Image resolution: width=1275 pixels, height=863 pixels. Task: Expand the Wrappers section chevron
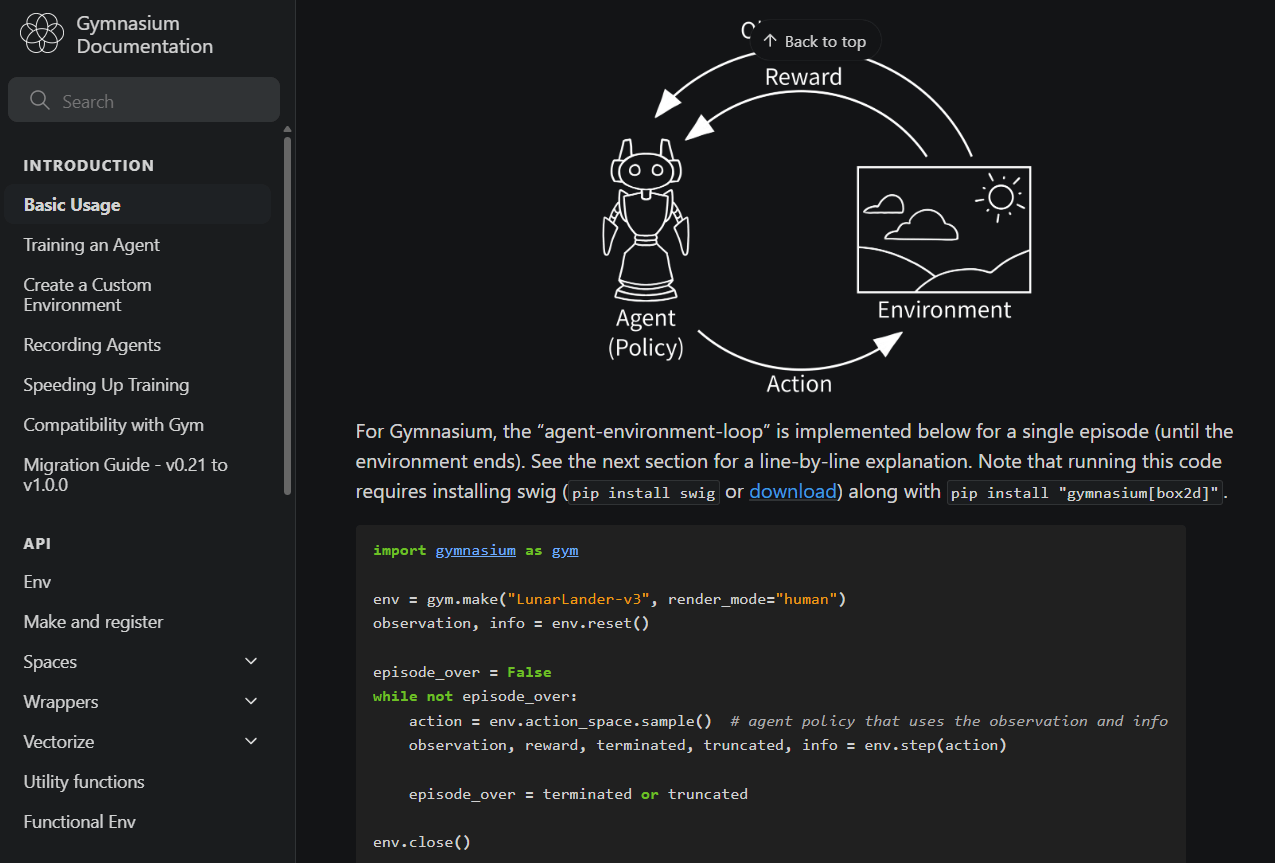tap(251, 702)
